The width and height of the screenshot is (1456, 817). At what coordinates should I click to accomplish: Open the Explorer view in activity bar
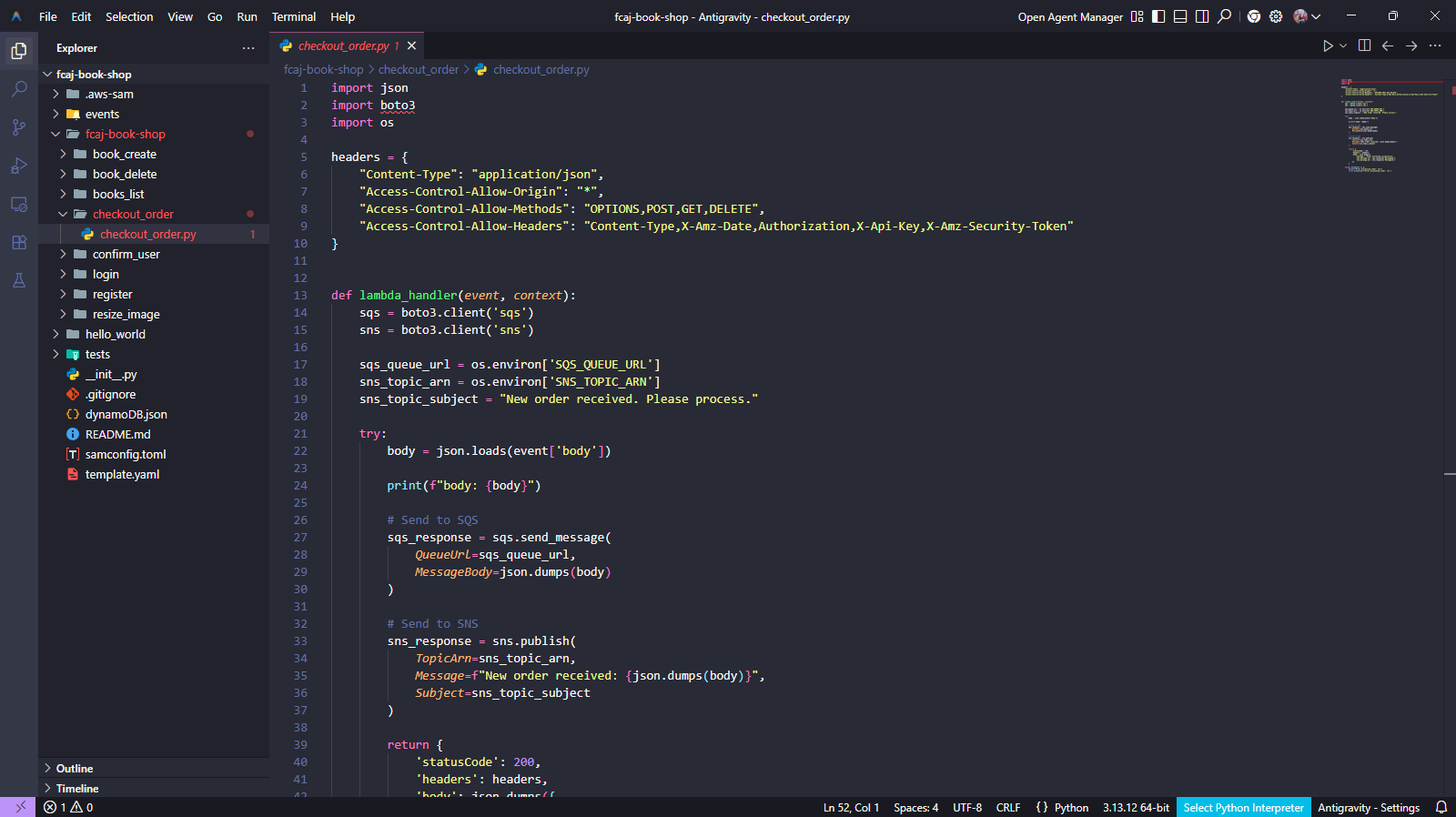19,51
